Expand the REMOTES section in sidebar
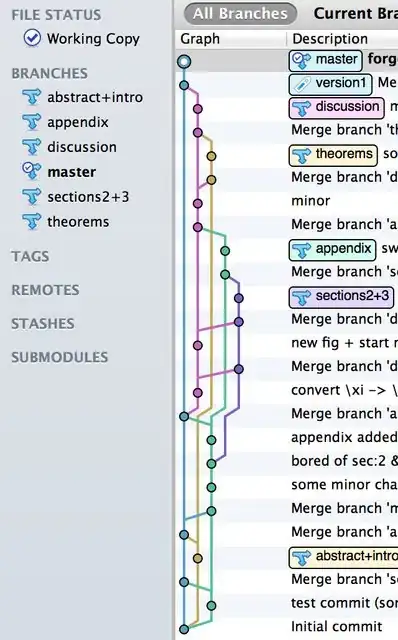 pos(45,290)
